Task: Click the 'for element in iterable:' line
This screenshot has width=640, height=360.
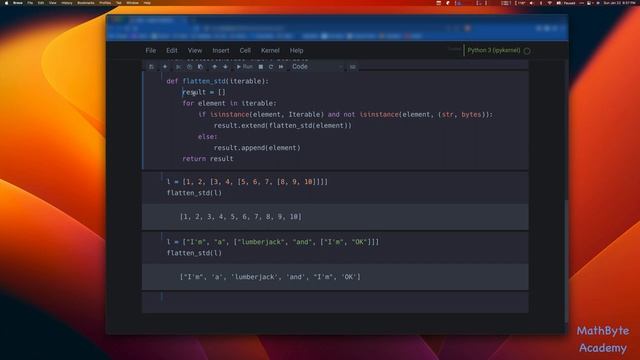Action: click(229, 103)
